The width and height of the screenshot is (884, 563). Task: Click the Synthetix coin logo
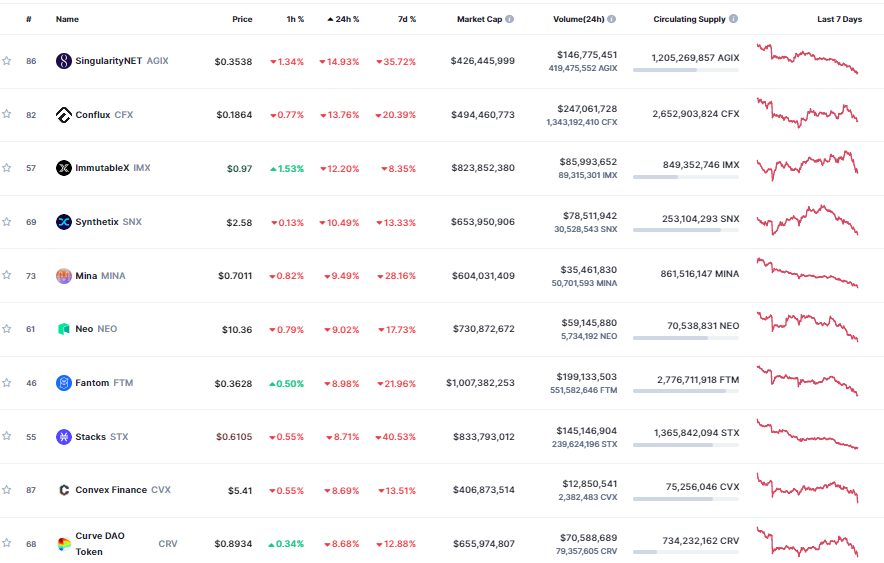64,222
